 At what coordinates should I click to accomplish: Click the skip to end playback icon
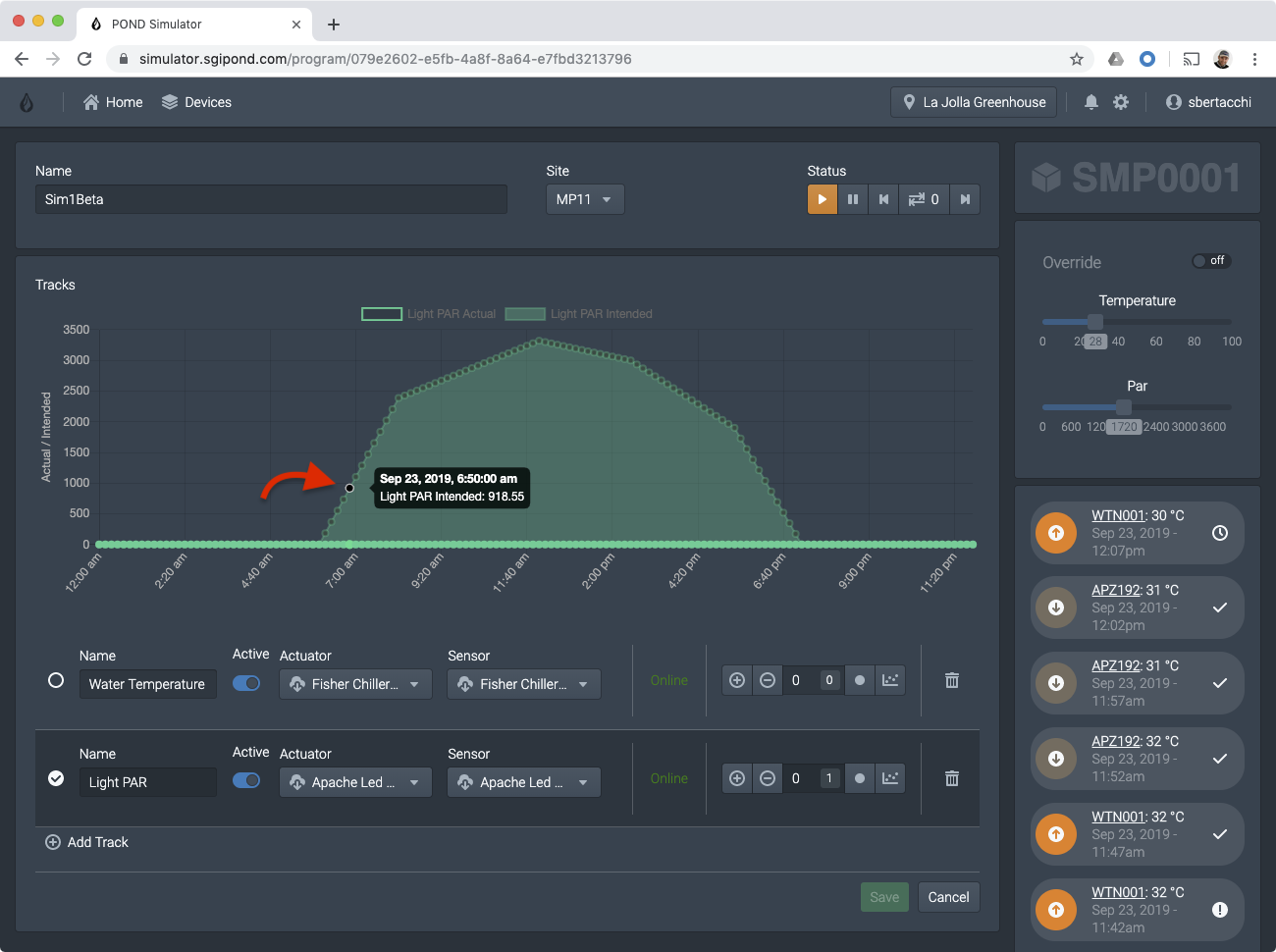click(965, 198)
